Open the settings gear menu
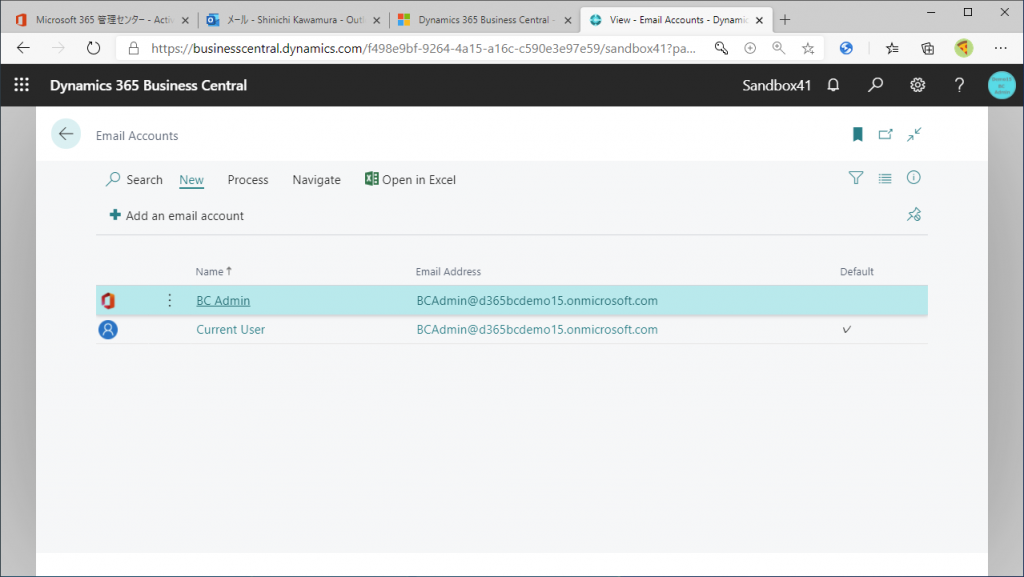This screenshot has width=1024, height=577. [918, 85]
